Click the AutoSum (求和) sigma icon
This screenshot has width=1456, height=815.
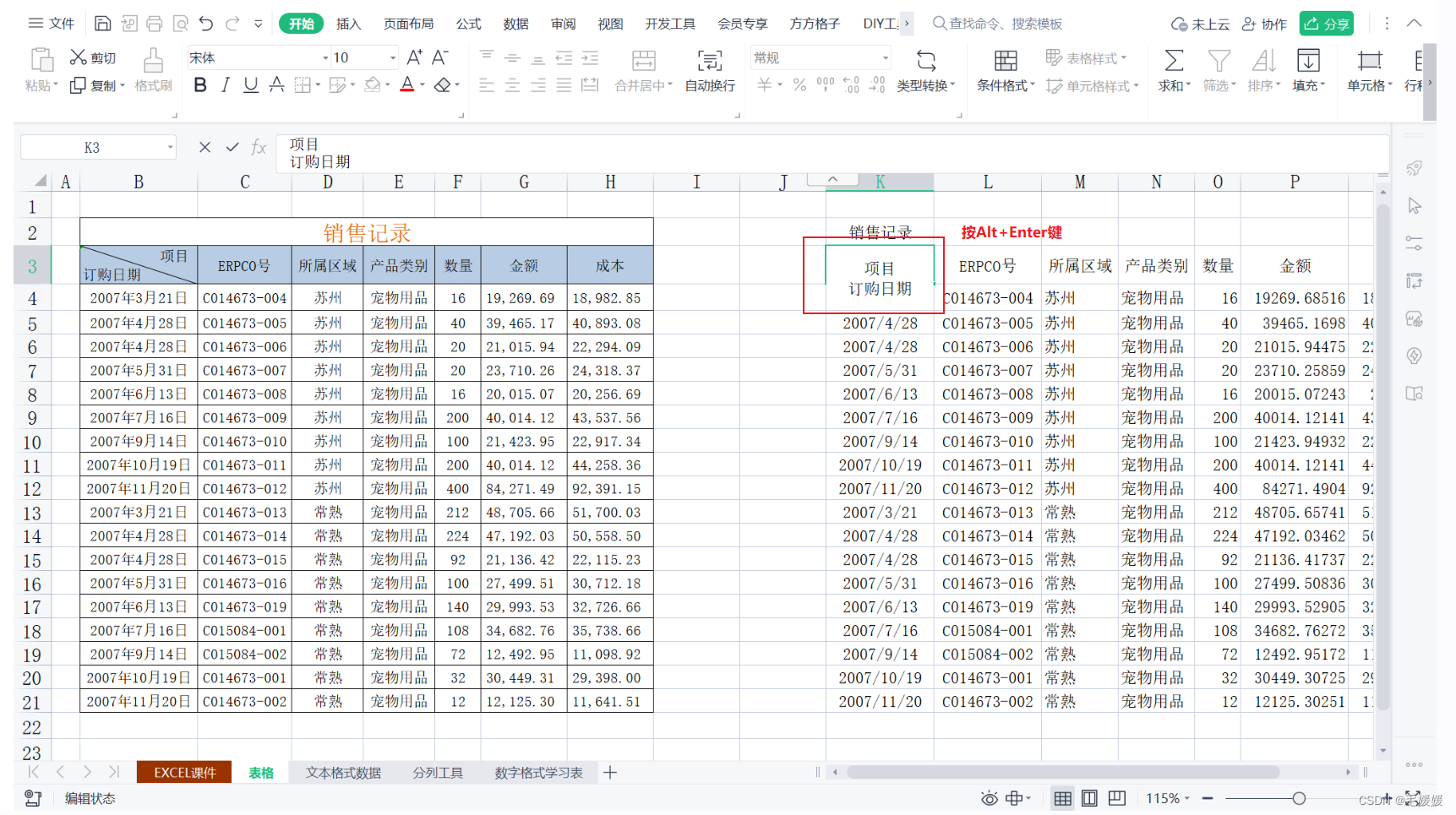click(x=1174, y=61)
